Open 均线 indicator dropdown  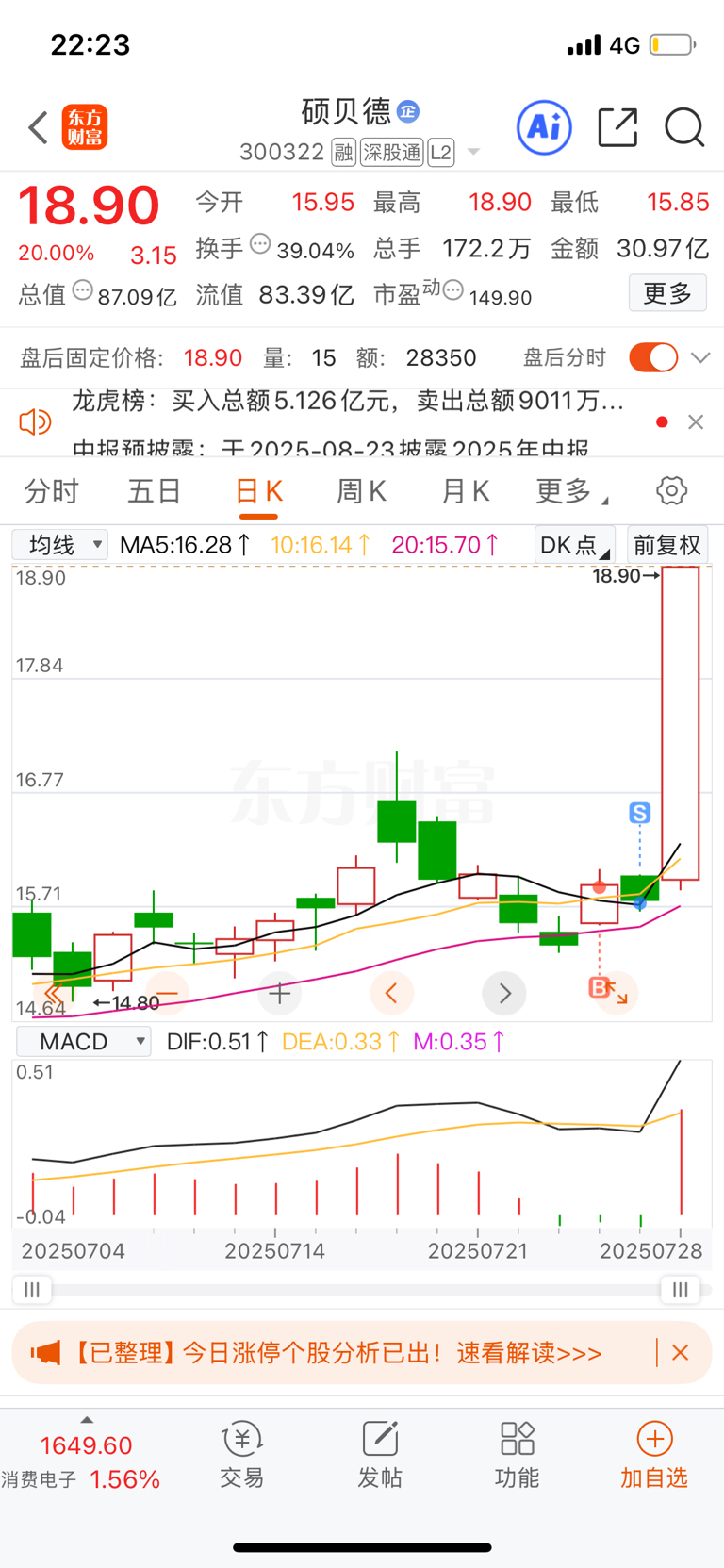pyautogui.click(x=60, y=545)
